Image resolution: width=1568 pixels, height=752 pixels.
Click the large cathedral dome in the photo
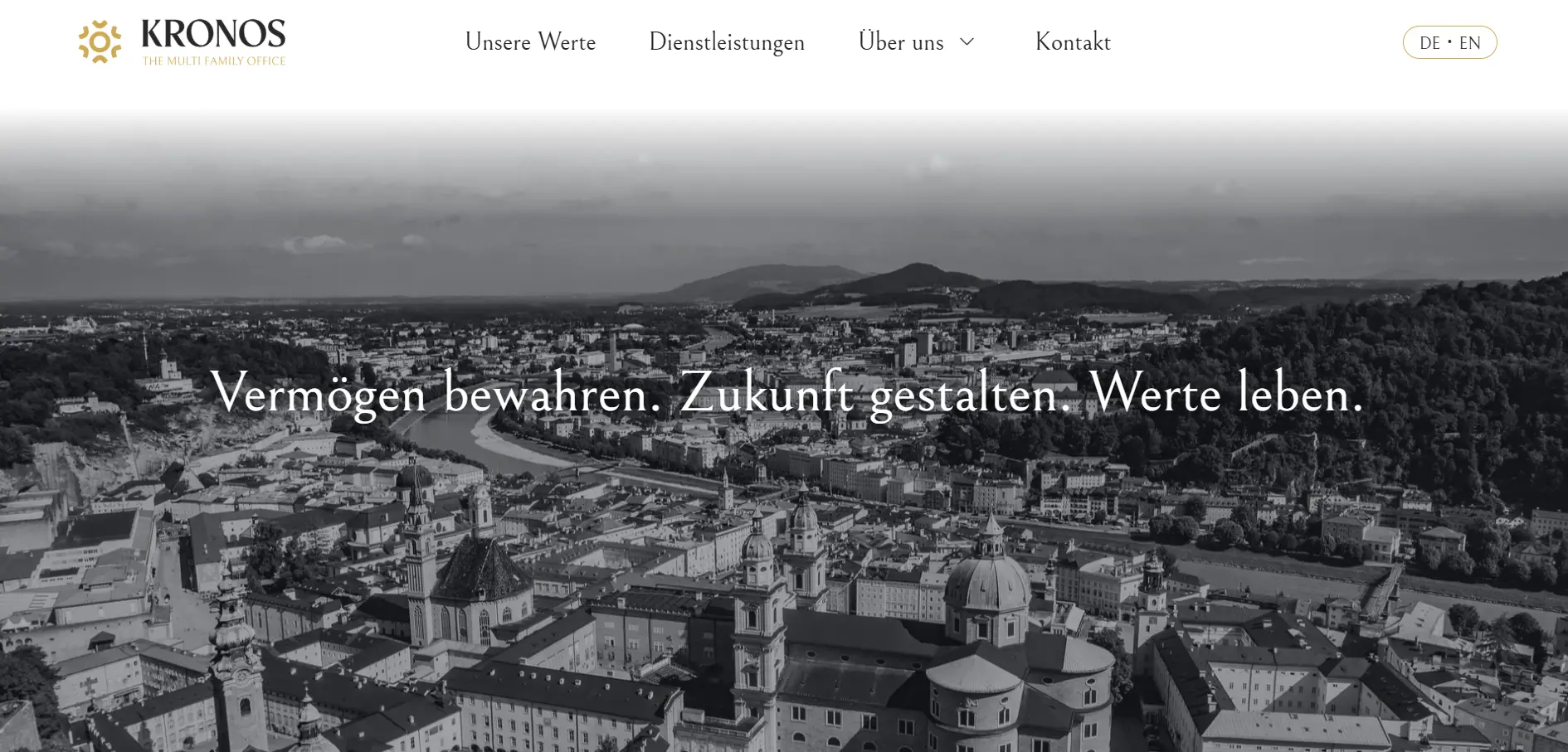(x=987, y=581)
